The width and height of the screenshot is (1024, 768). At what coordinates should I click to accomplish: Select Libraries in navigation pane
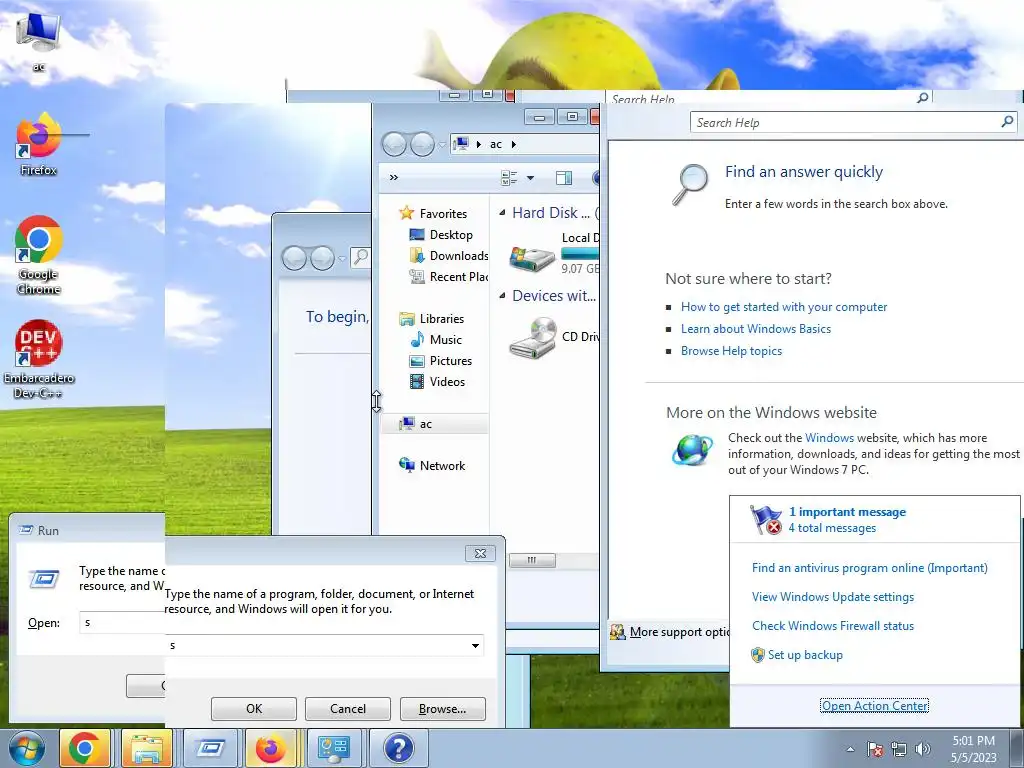tap(432, 319)
